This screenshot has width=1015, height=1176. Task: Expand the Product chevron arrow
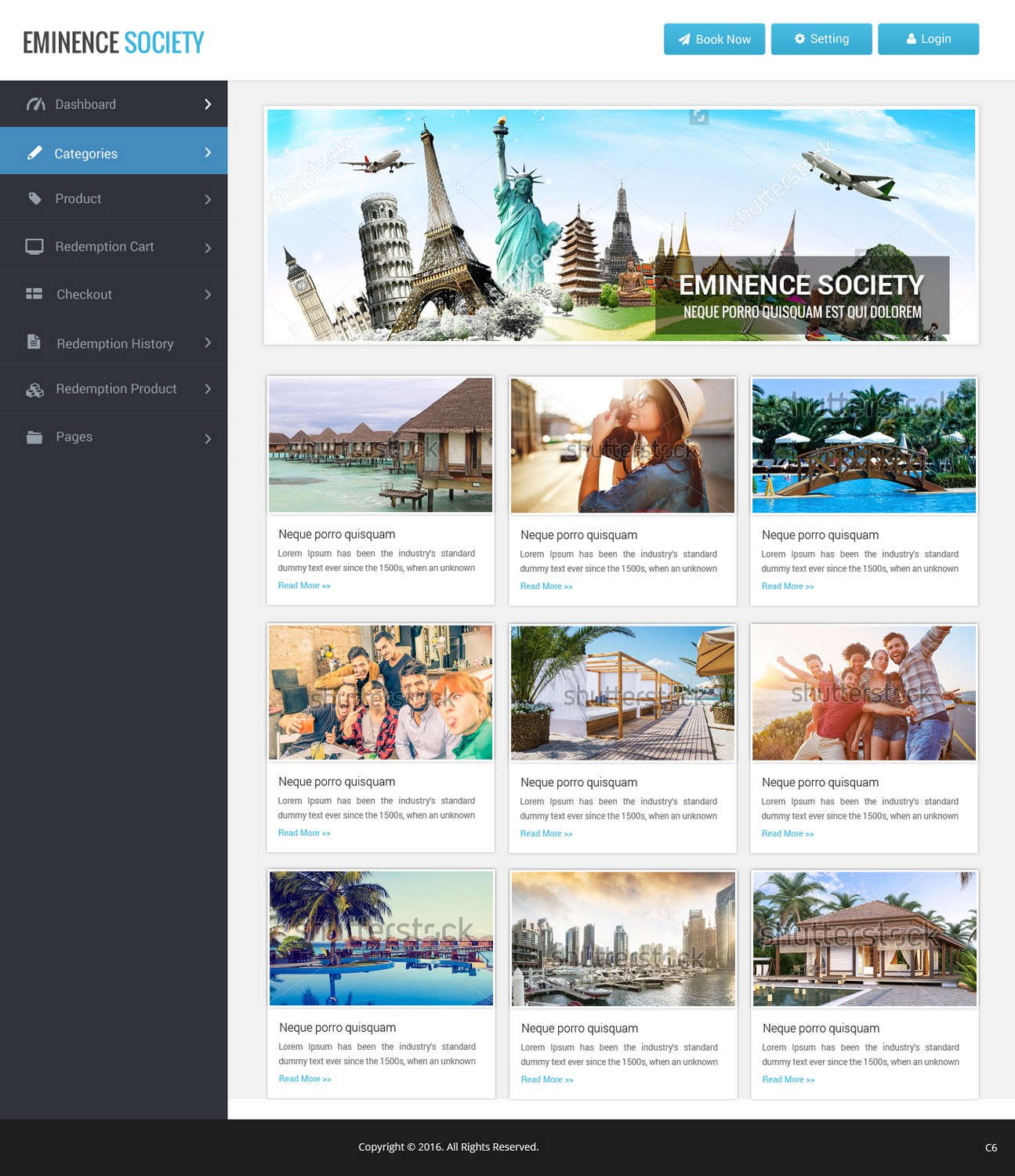pyautogui.click(x=208, y=200)
